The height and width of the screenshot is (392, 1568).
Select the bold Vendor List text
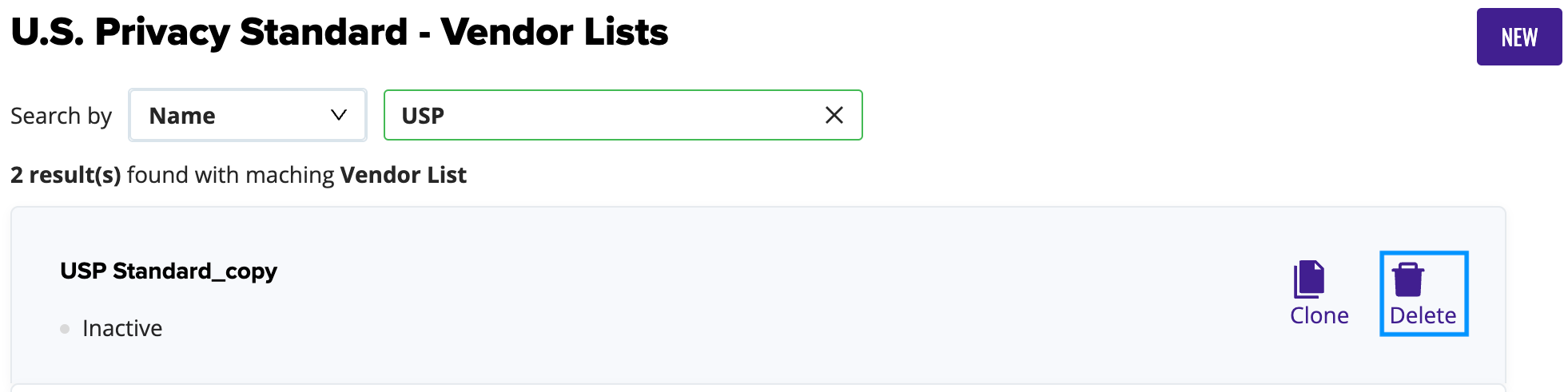click(x=403, y=175)
